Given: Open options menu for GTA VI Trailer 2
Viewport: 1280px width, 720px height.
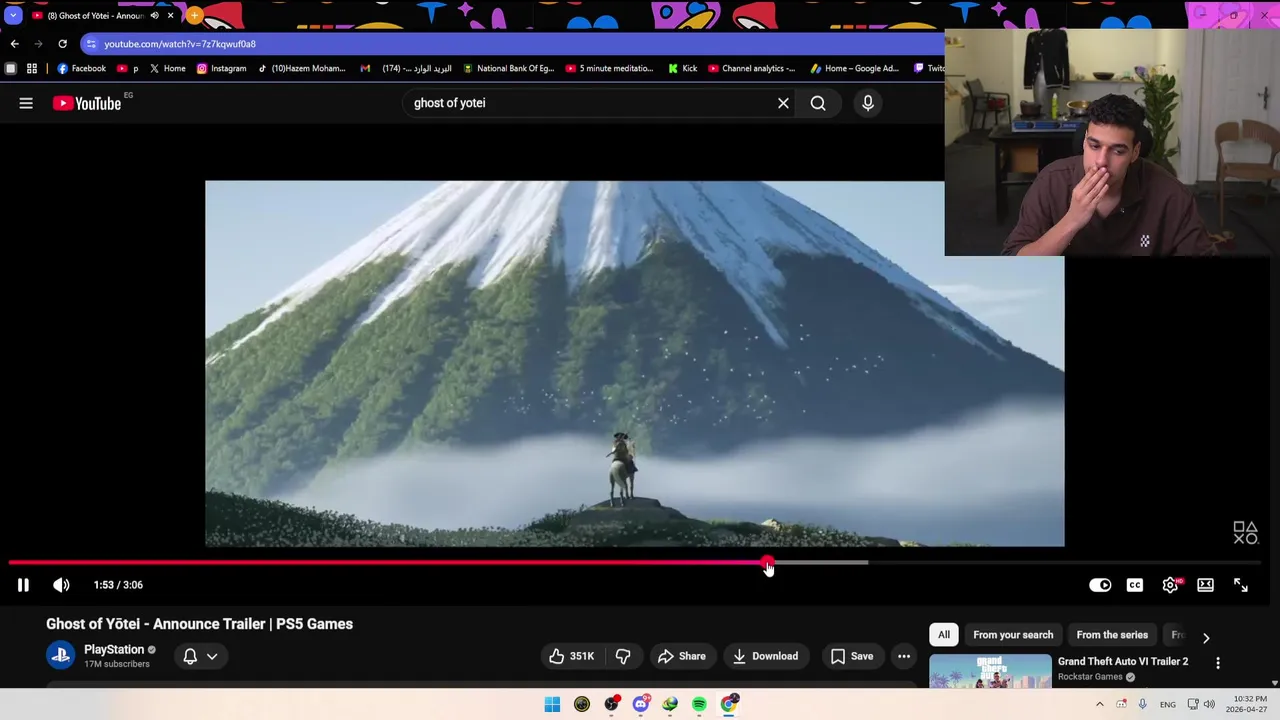Looking at the screenshot, I should 1218,663.
